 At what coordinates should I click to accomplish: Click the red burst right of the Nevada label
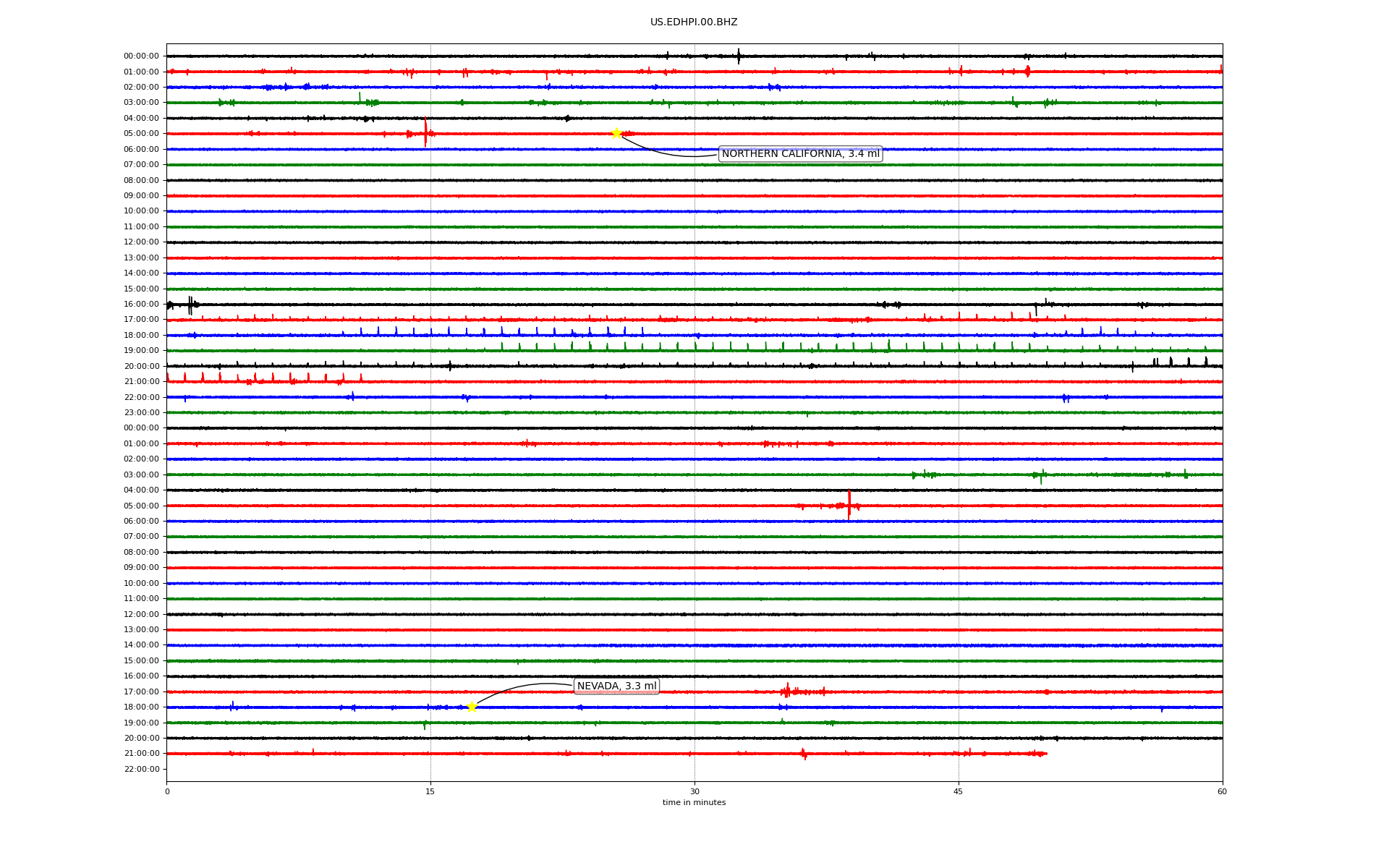click(x=789, y=692)
